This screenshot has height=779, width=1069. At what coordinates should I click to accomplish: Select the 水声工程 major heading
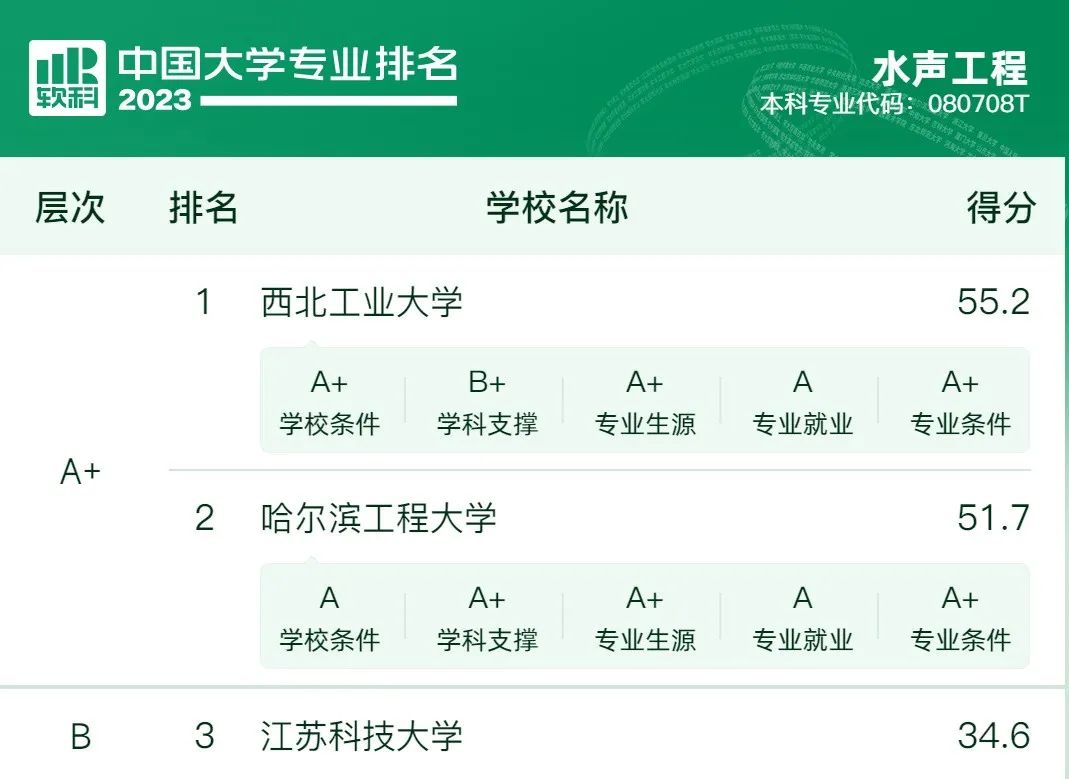pyautogui.click(x=950, y=67)
